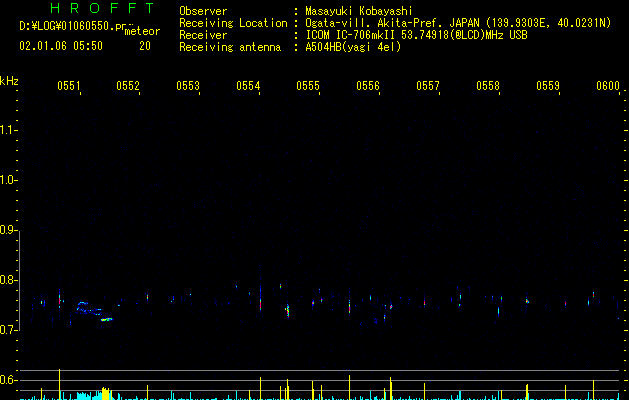Select the A504HB(yagi 4el) antenna text
The width and height of the screenshot is (629, 400).
353,47
